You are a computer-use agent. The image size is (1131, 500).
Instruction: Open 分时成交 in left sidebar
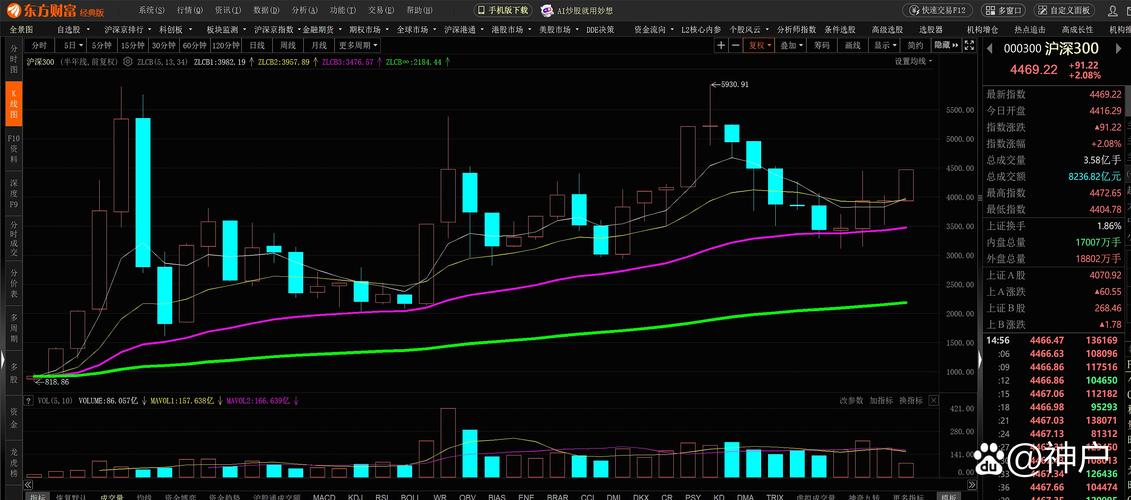pyautogui.click(x=13, y=239)
